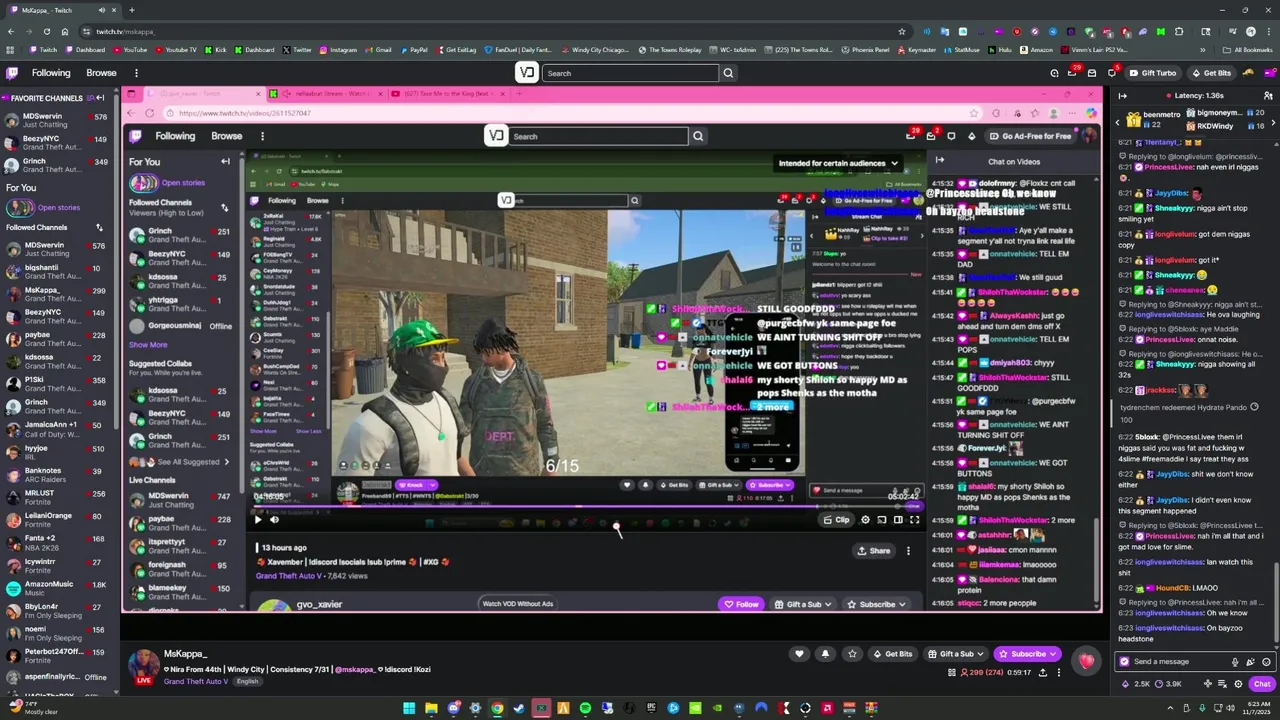The height and width of the screenshot is (720, 1280).
Task: Click the magnifier search button
Action: [728, 73]
